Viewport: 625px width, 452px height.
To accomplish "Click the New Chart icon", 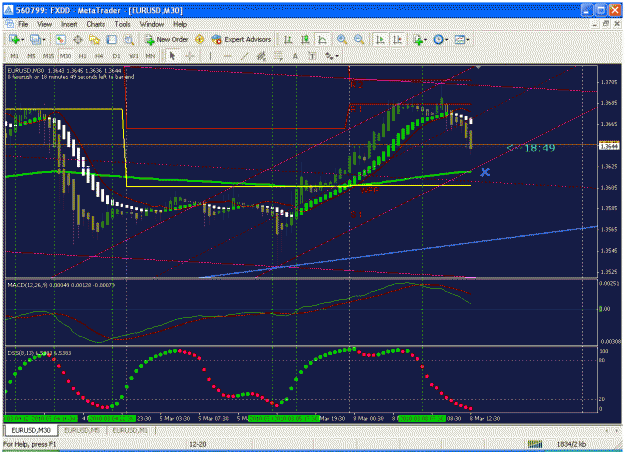I will pos(14,39).
